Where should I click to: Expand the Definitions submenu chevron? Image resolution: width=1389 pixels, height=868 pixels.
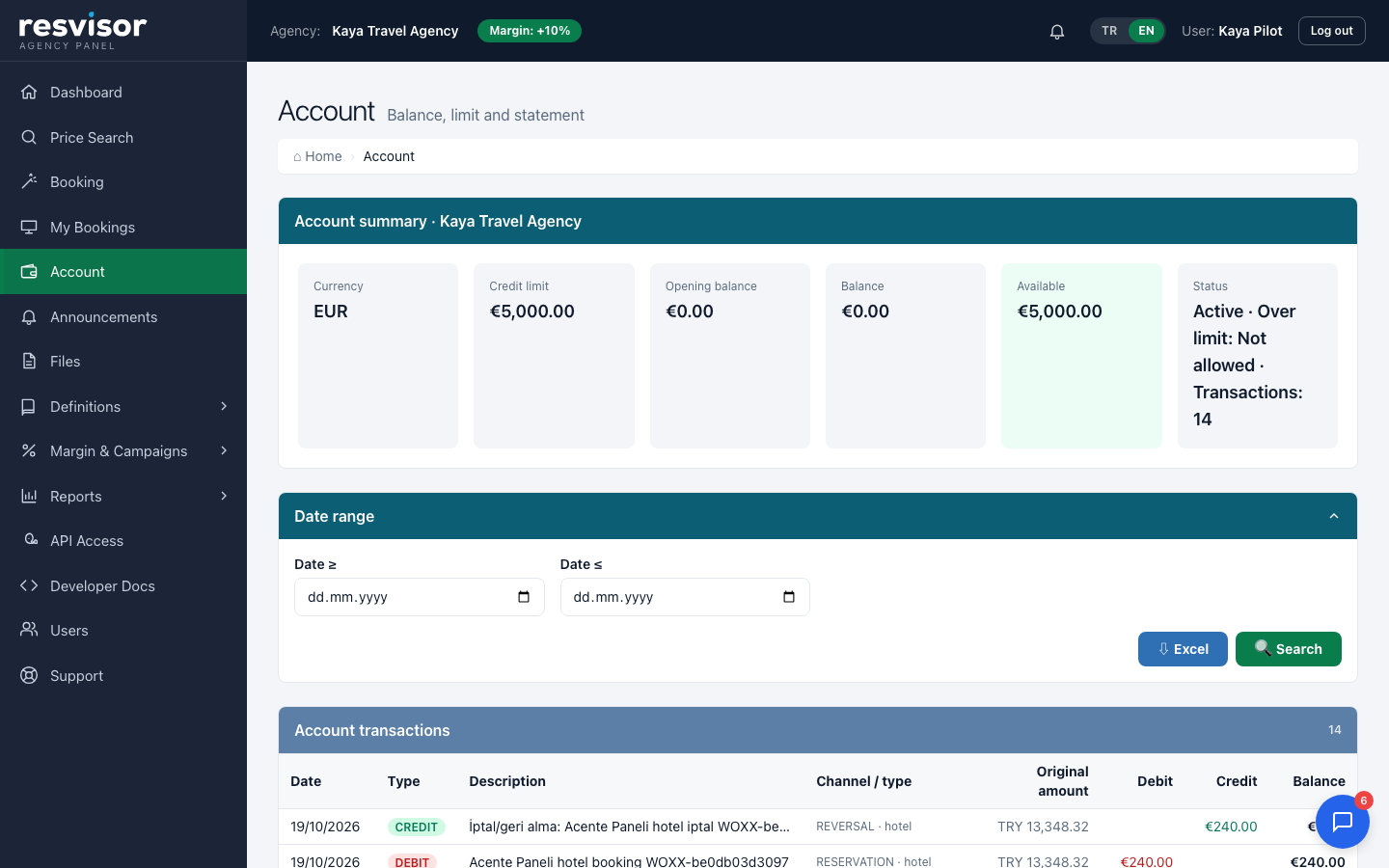click(224, 407)
